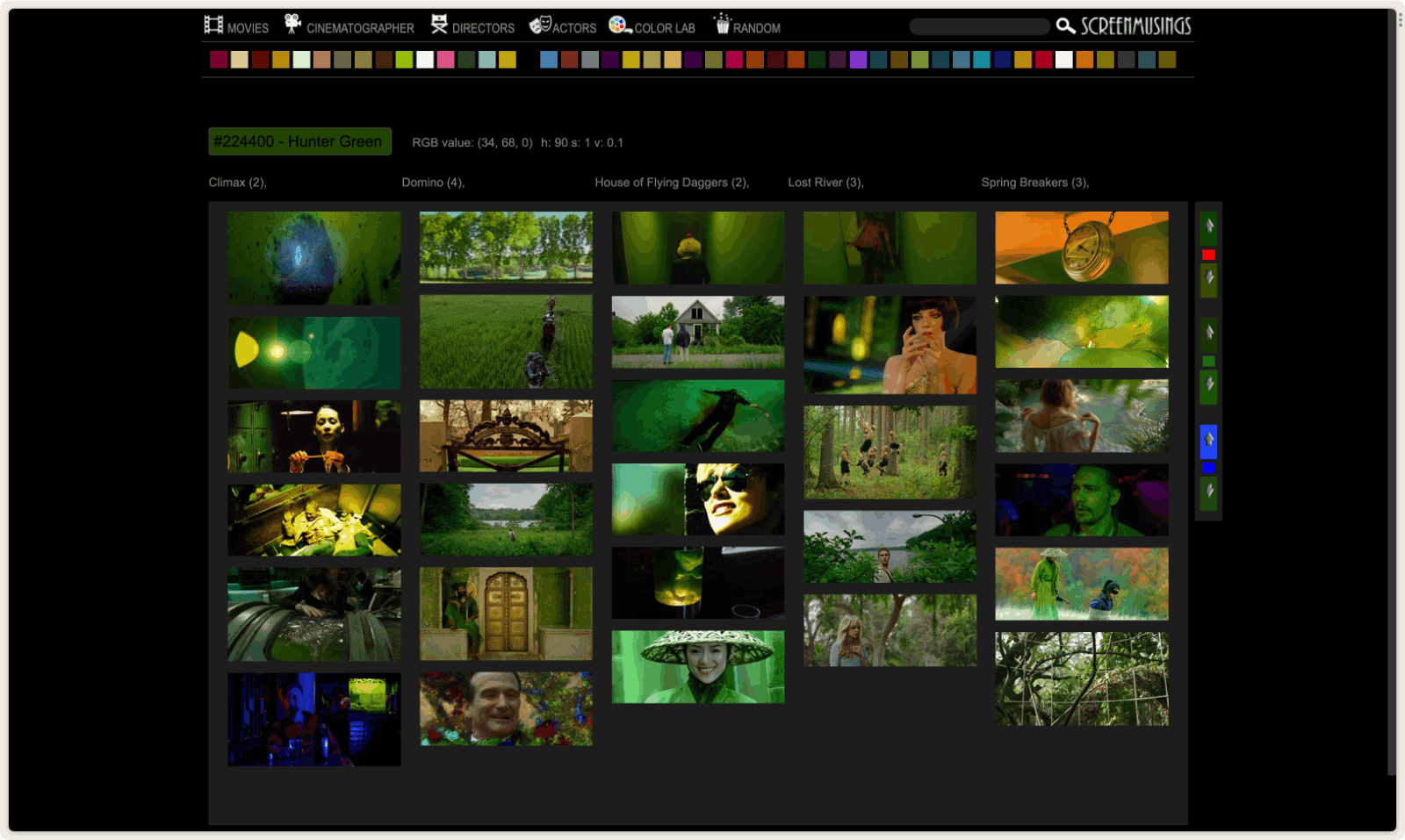Image resolution: width=1405 pixels, height=840 pixels.
Task: Click inside the search input field
Action: tap(979, 26)
